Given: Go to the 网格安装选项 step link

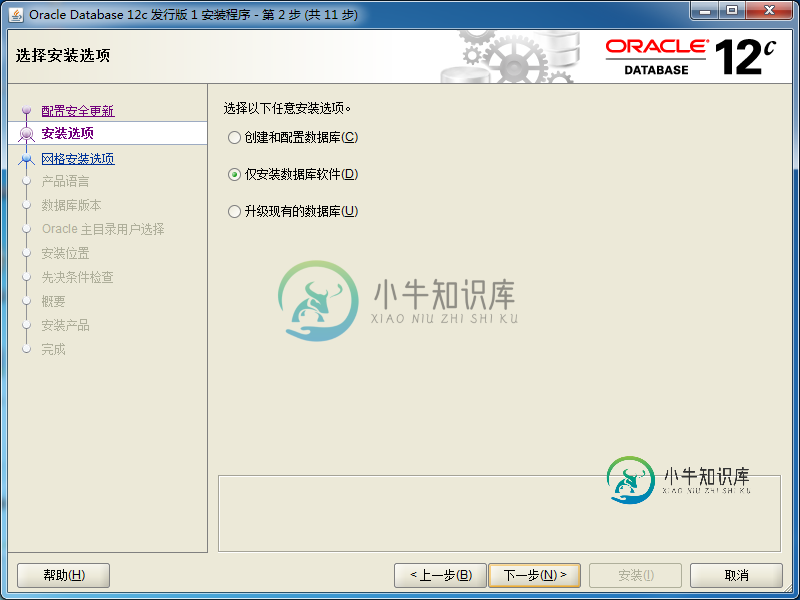Looking at the screenshot, I should (78, 159).
